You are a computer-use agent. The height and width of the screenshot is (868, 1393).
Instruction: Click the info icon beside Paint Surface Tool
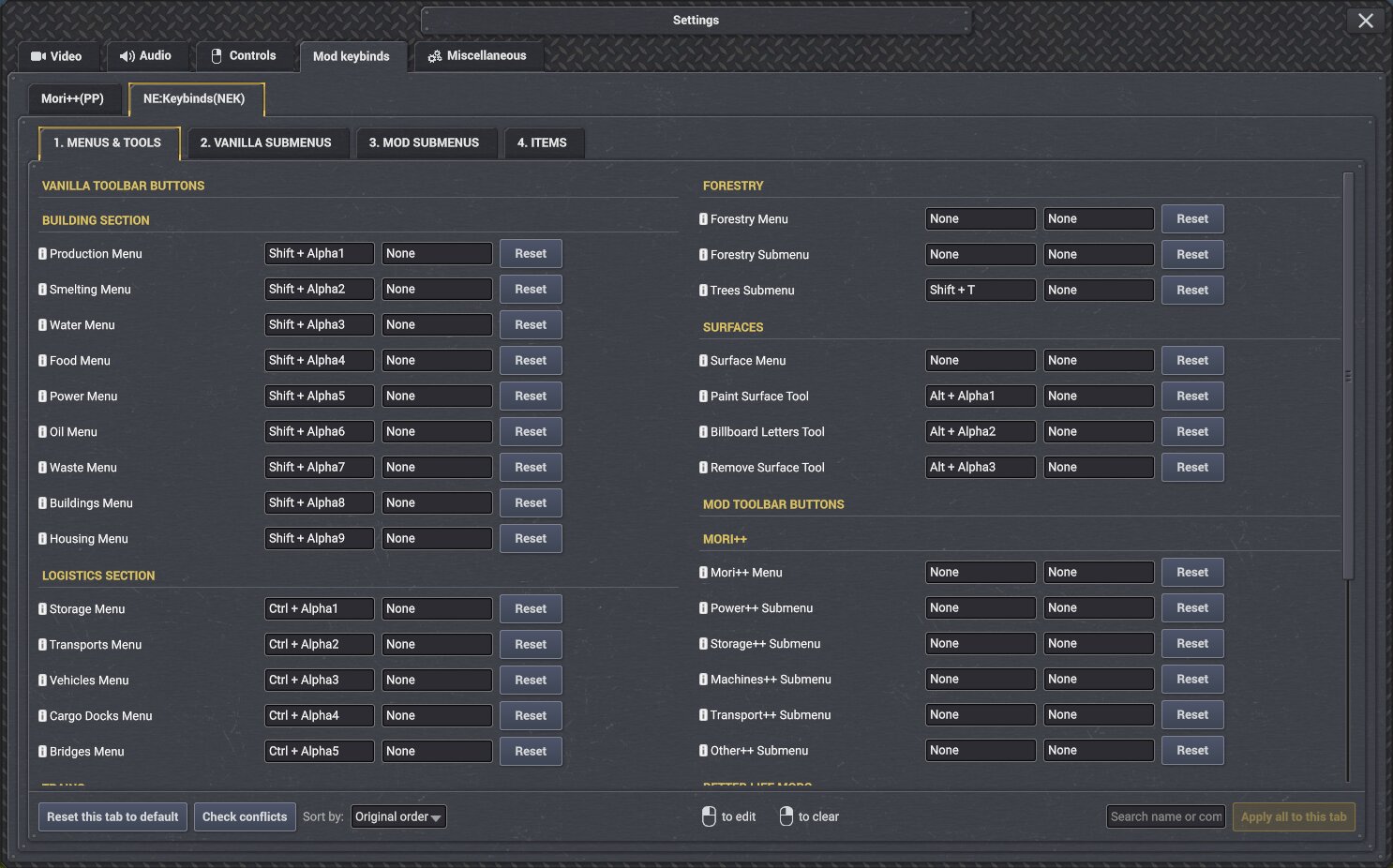click(x=703, y=397)
